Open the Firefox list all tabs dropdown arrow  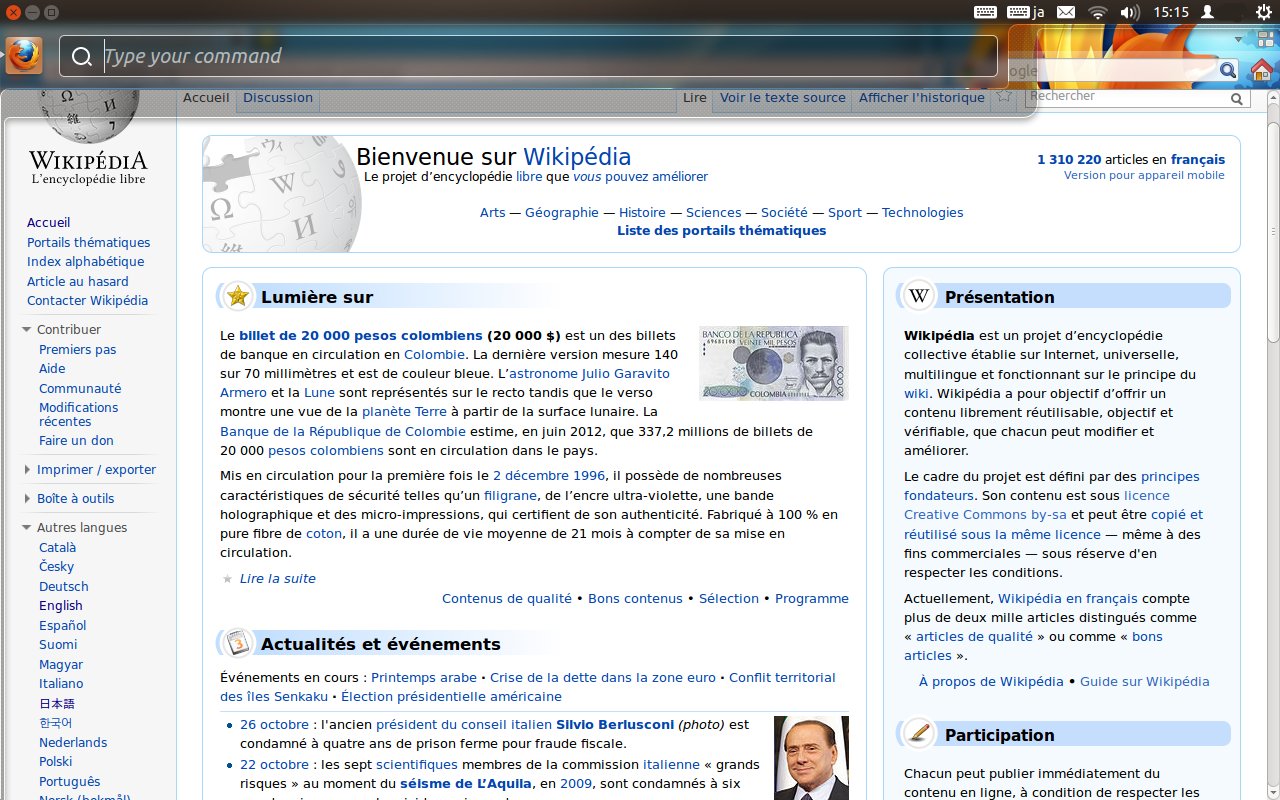tap(1239, 39)
